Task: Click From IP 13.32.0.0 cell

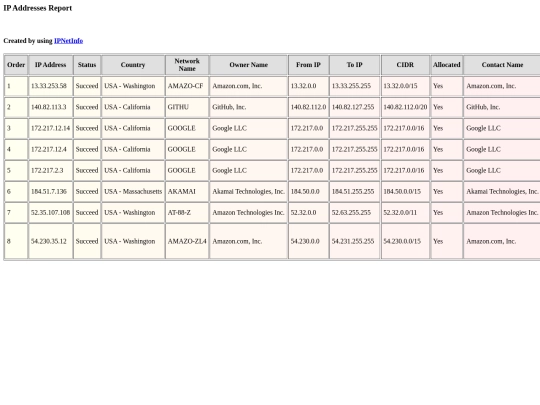Action: click(x=308, y=86)
